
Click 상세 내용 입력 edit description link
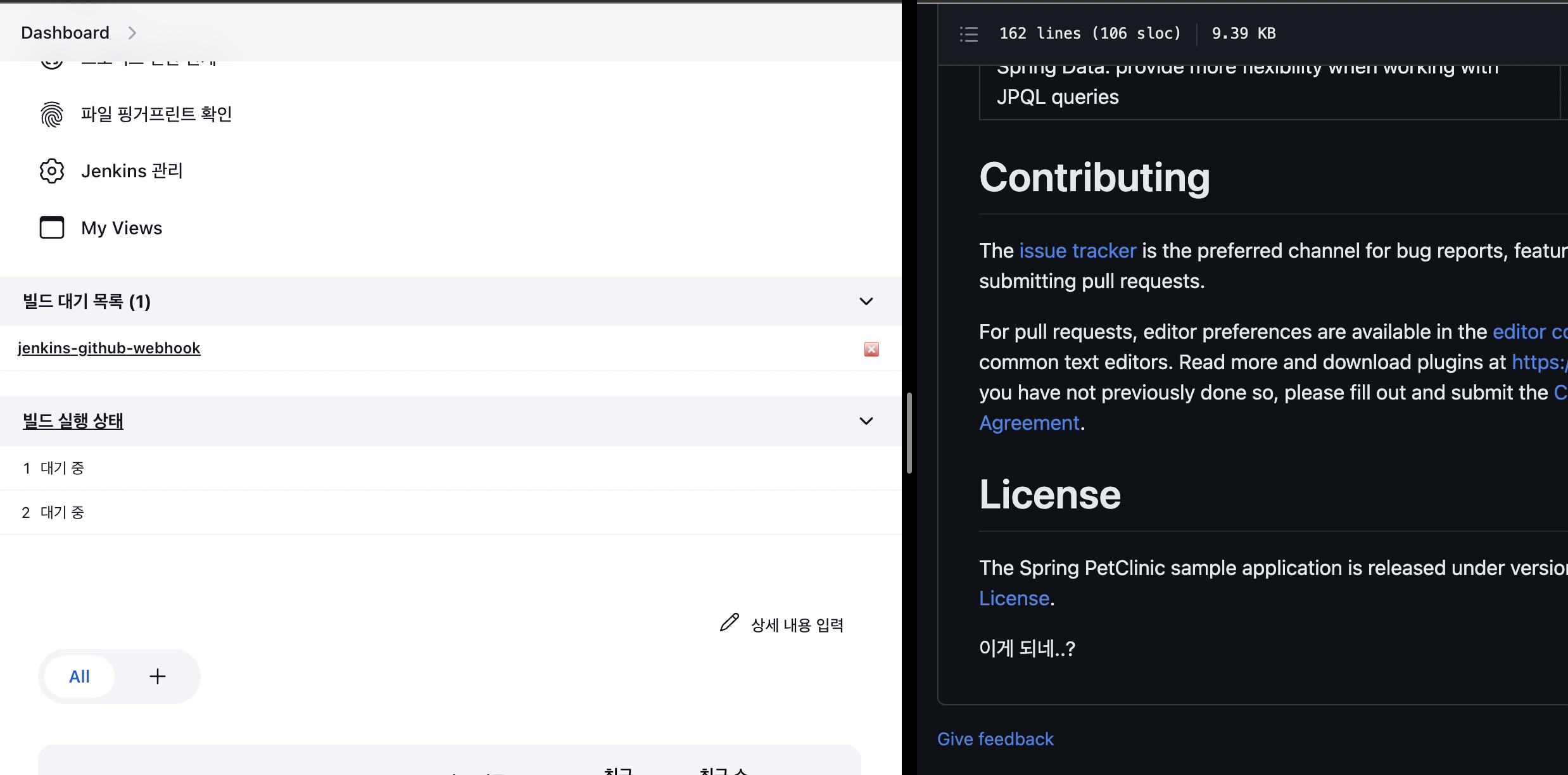[x=797, y=625]
